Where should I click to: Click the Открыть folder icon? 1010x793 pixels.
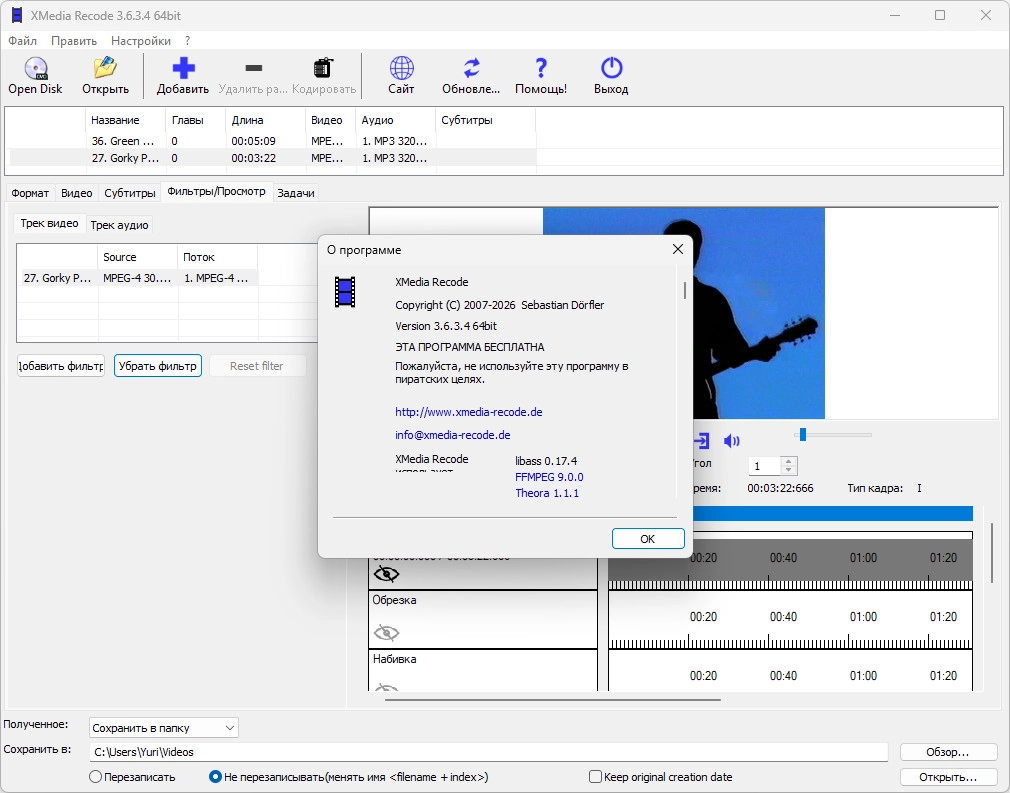click(105, 68)
